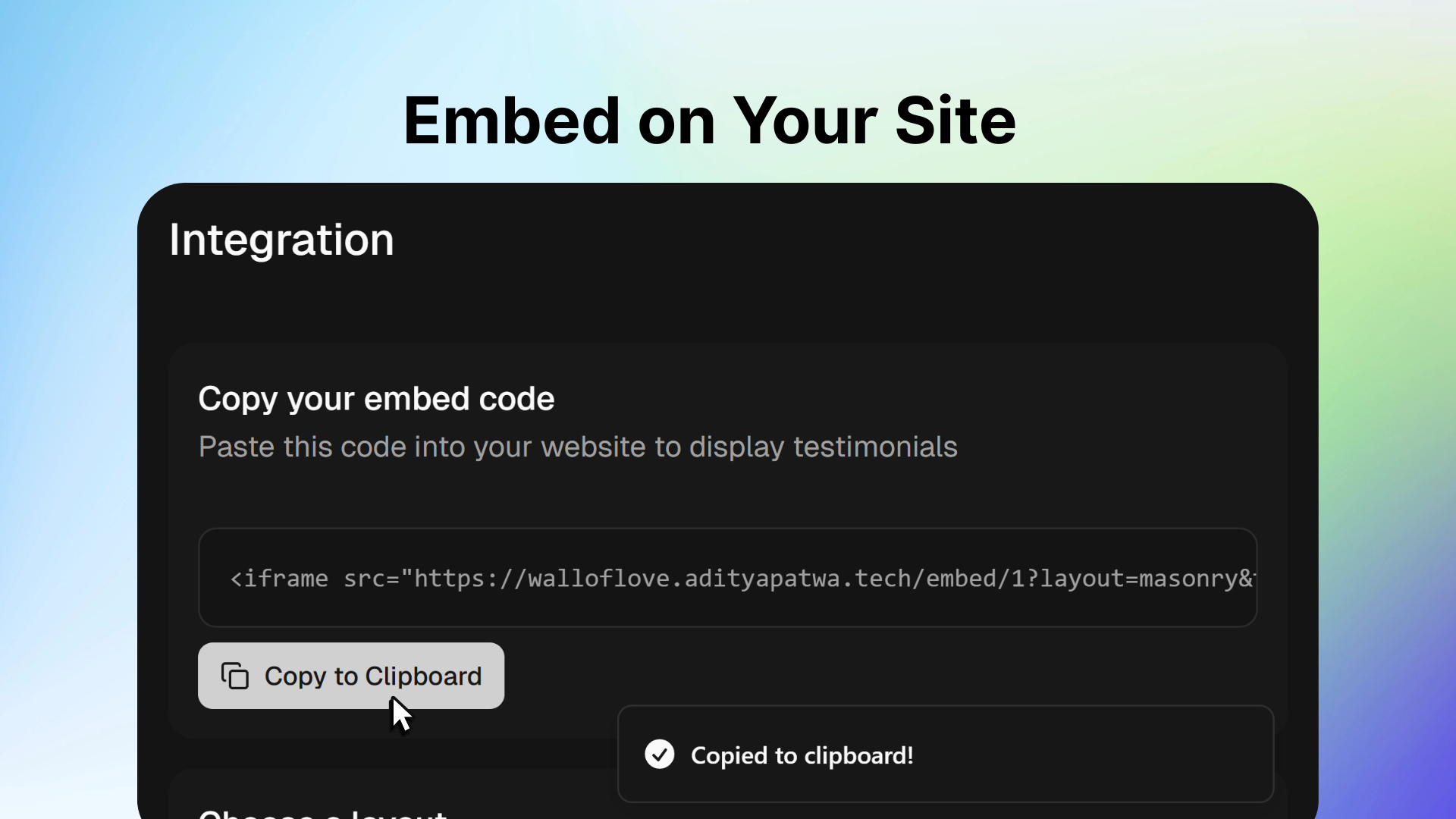Click the Copied to clipboard notification
The image size is (1456, 819).
(x=946, y=755)
